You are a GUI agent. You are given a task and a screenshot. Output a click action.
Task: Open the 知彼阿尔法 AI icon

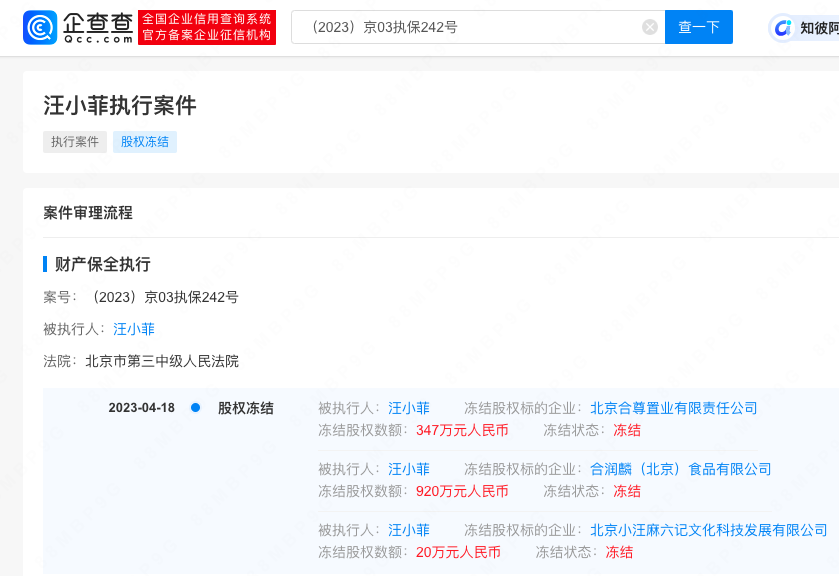coord(783,28)
